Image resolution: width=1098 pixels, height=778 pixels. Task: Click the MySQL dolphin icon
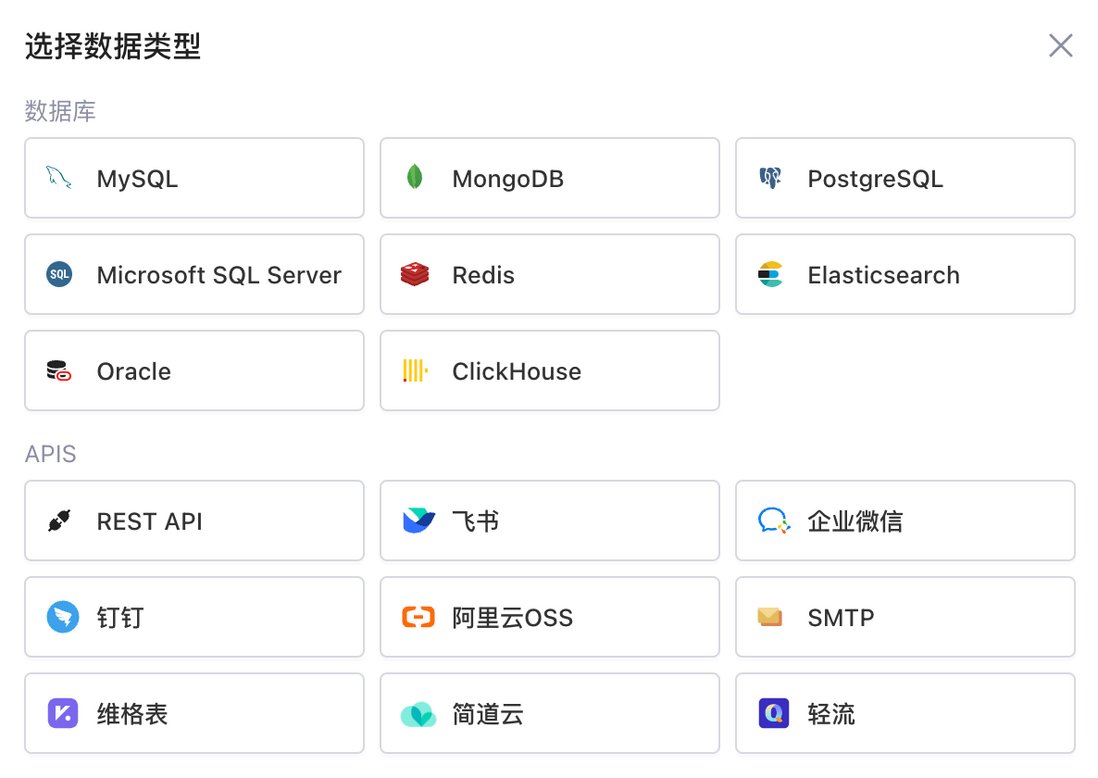60,177
